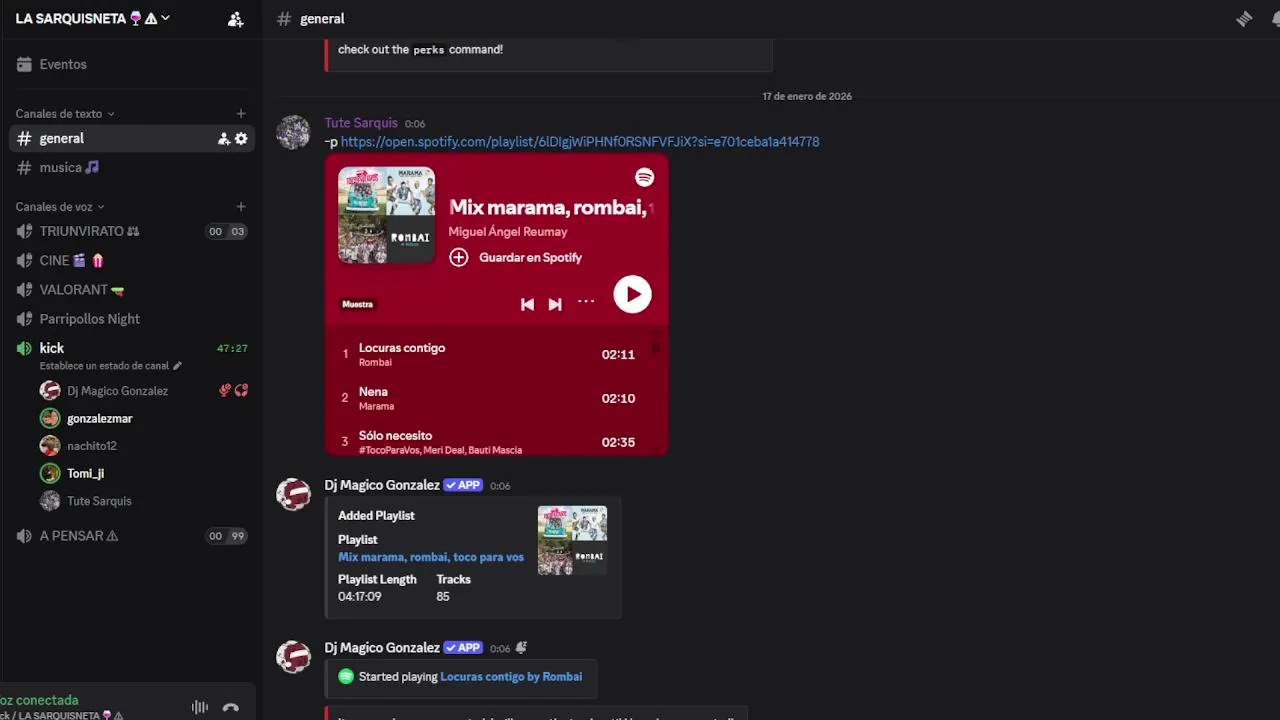Image resolution: width=1280 pixels, height=720 pixels.
Task: Open the Spotify playlist link in message
Action: pyautogui.click(x=580, y=142)
